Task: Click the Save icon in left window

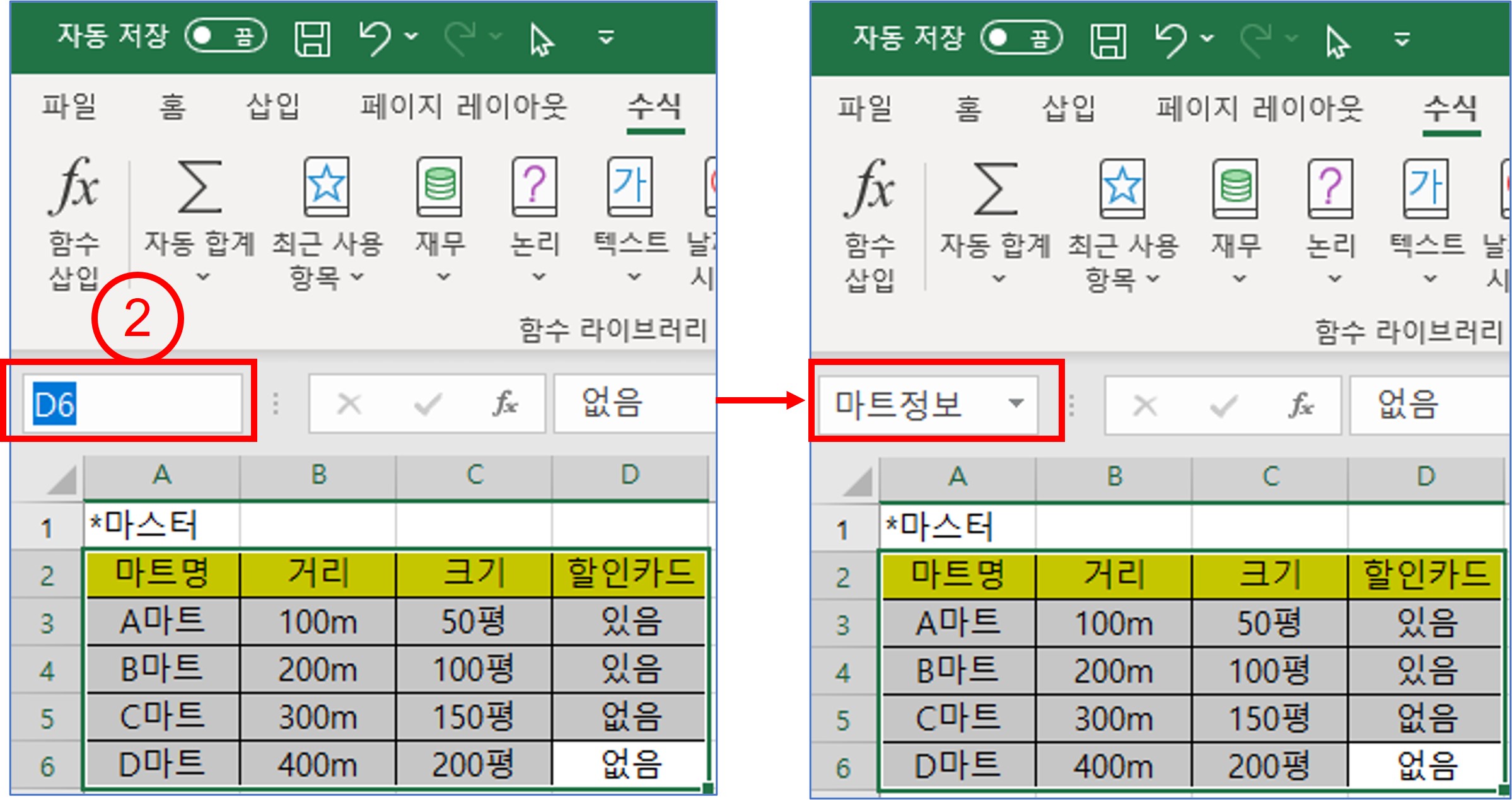Action: (313, 38)
